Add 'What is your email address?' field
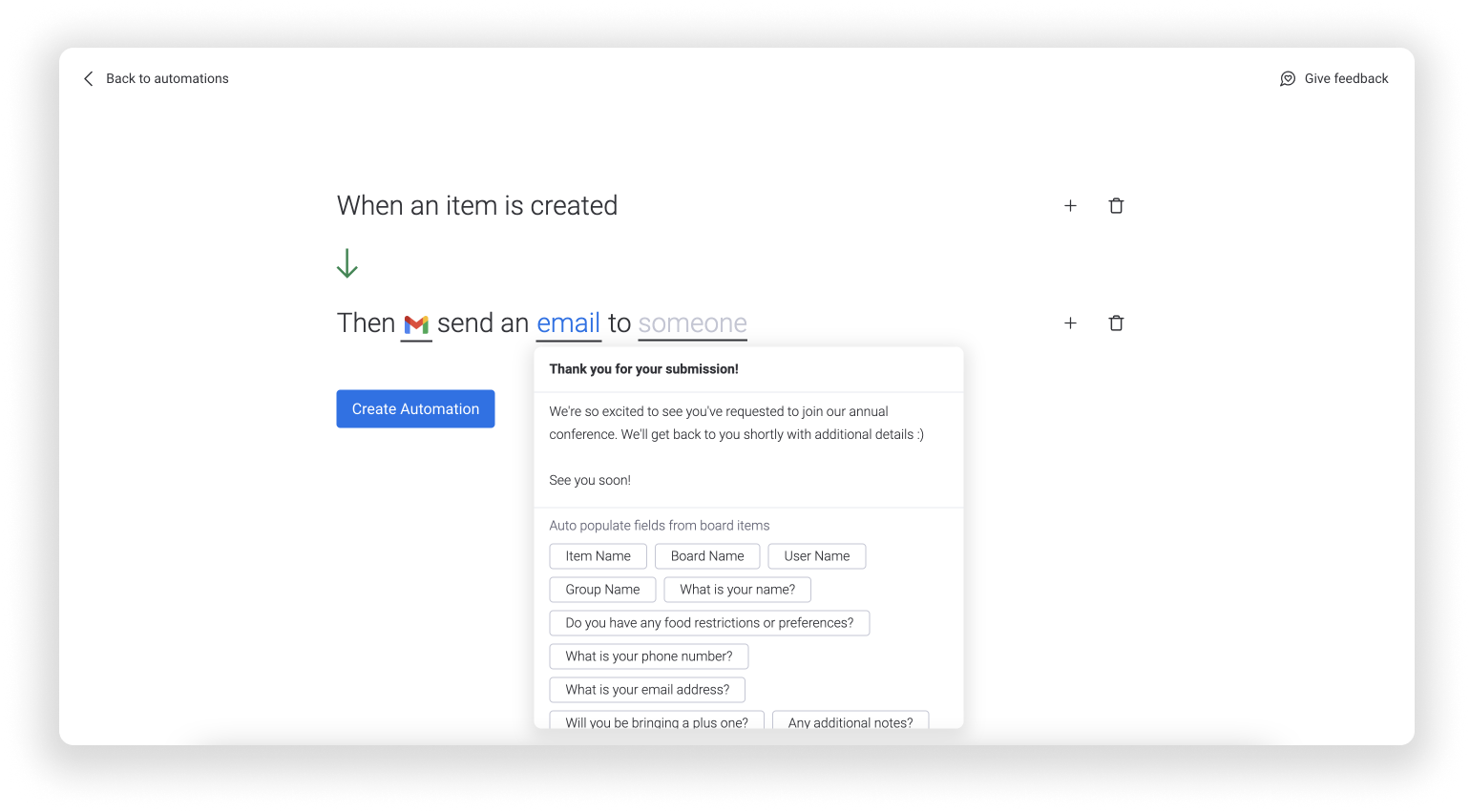 tap(647, 690)
